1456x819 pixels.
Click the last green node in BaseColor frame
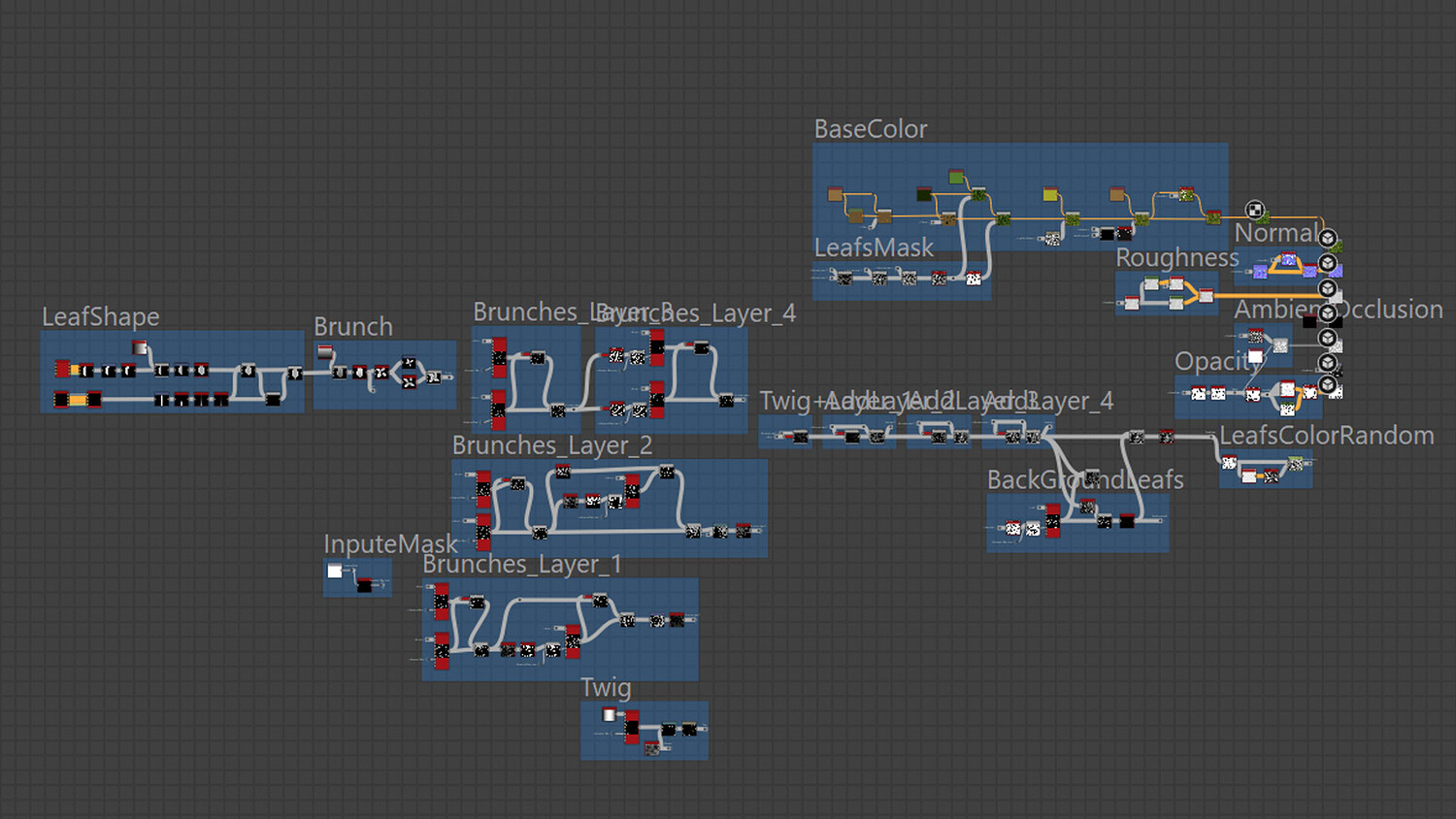point(1213,216)
